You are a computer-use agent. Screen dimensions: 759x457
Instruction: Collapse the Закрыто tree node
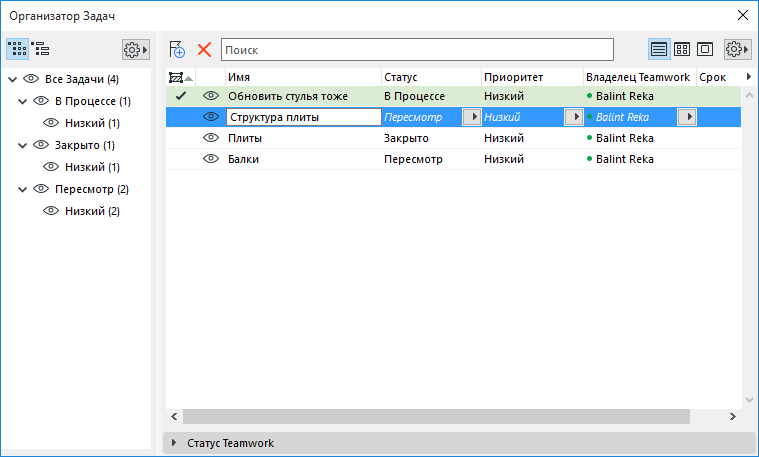(22, 145)
